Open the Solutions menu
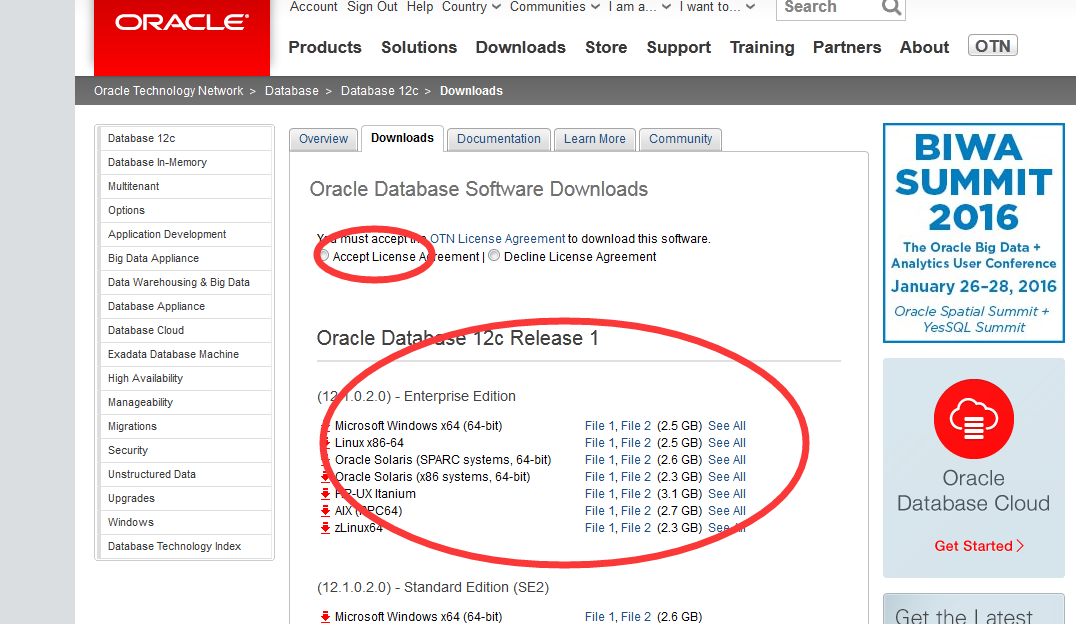The width and height of the screenshot is (1076, 624). (419, 47)
